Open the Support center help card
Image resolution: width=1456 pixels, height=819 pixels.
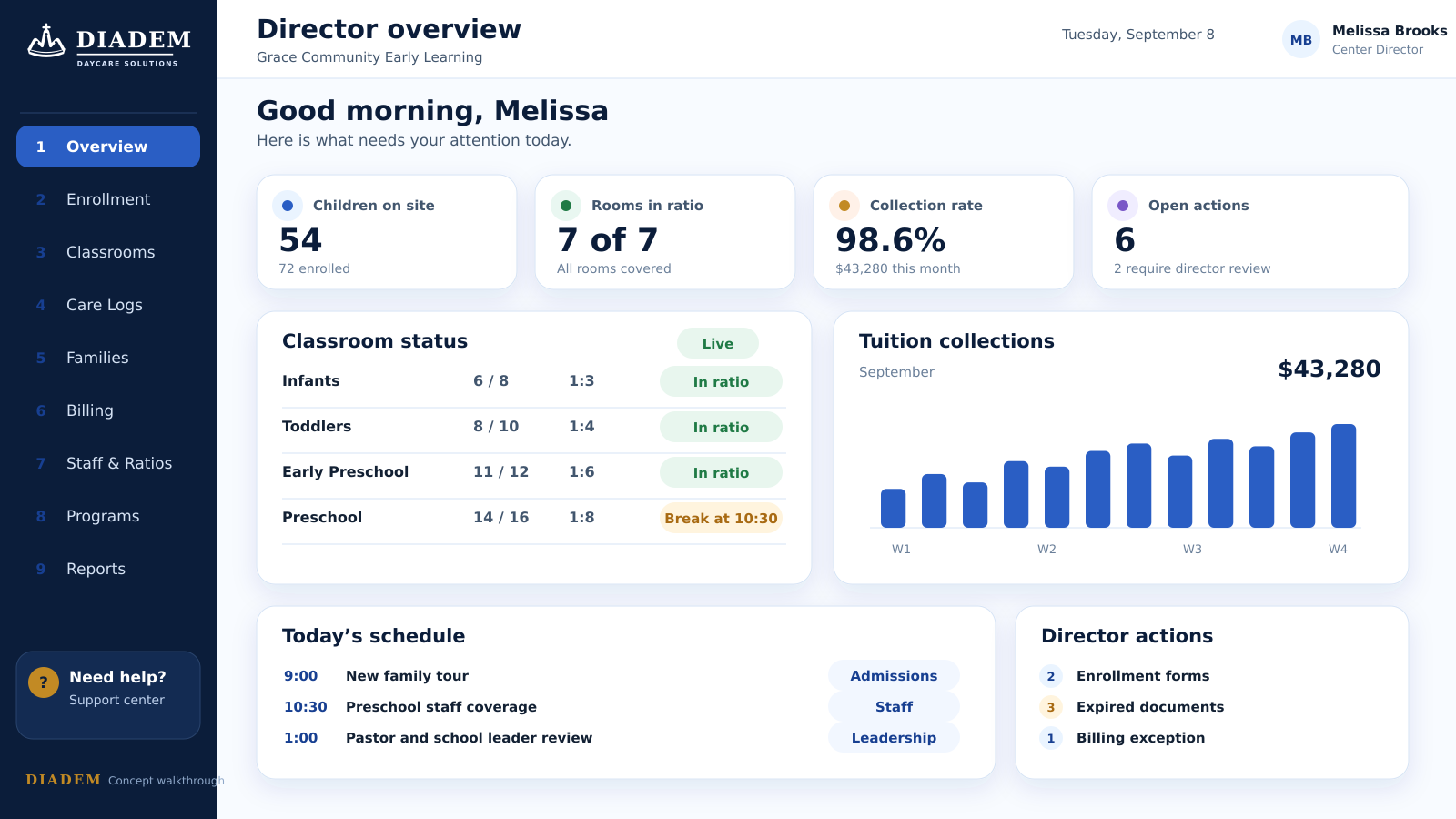[108, 695]
